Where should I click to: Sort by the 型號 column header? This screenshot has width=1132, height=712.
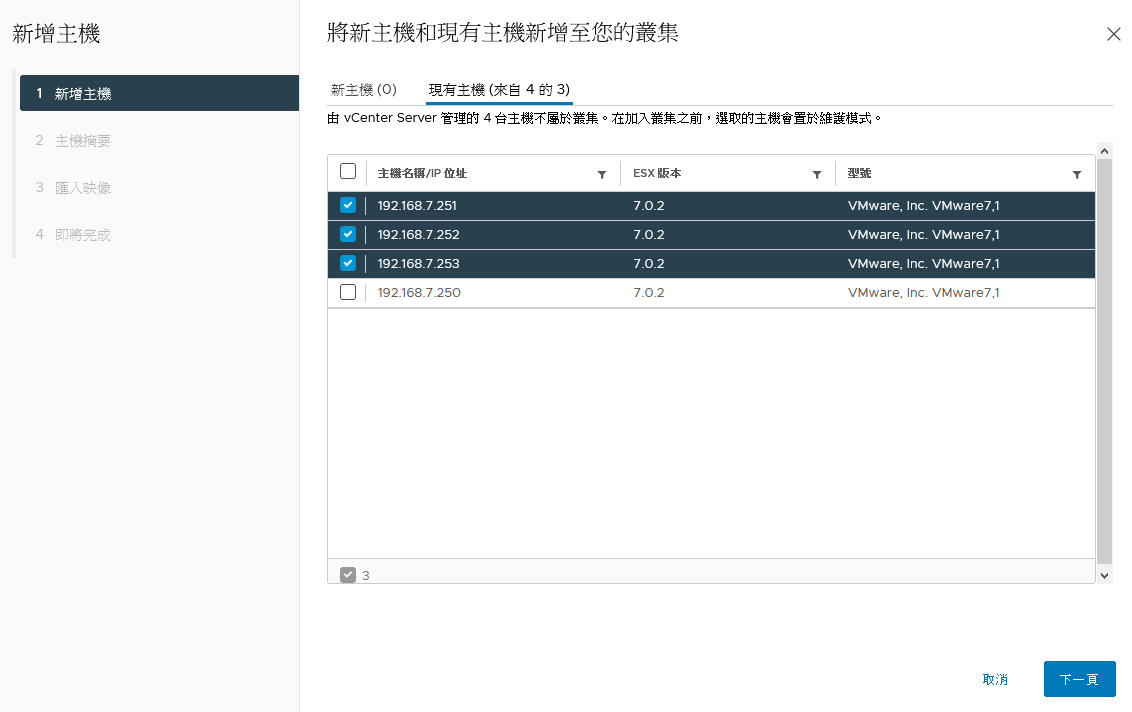coord(859,173)
